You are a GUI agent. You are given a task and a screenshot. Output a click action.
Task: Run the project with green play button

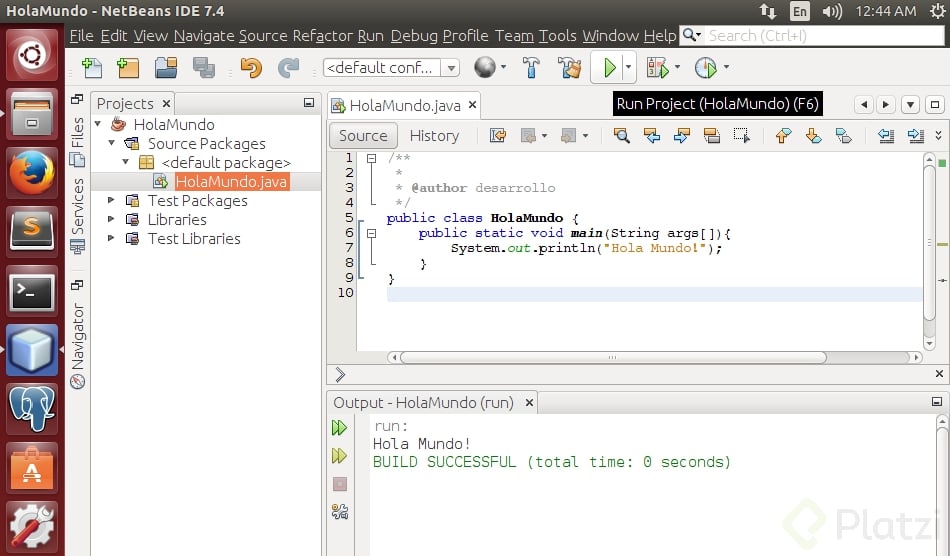[609, 67]
